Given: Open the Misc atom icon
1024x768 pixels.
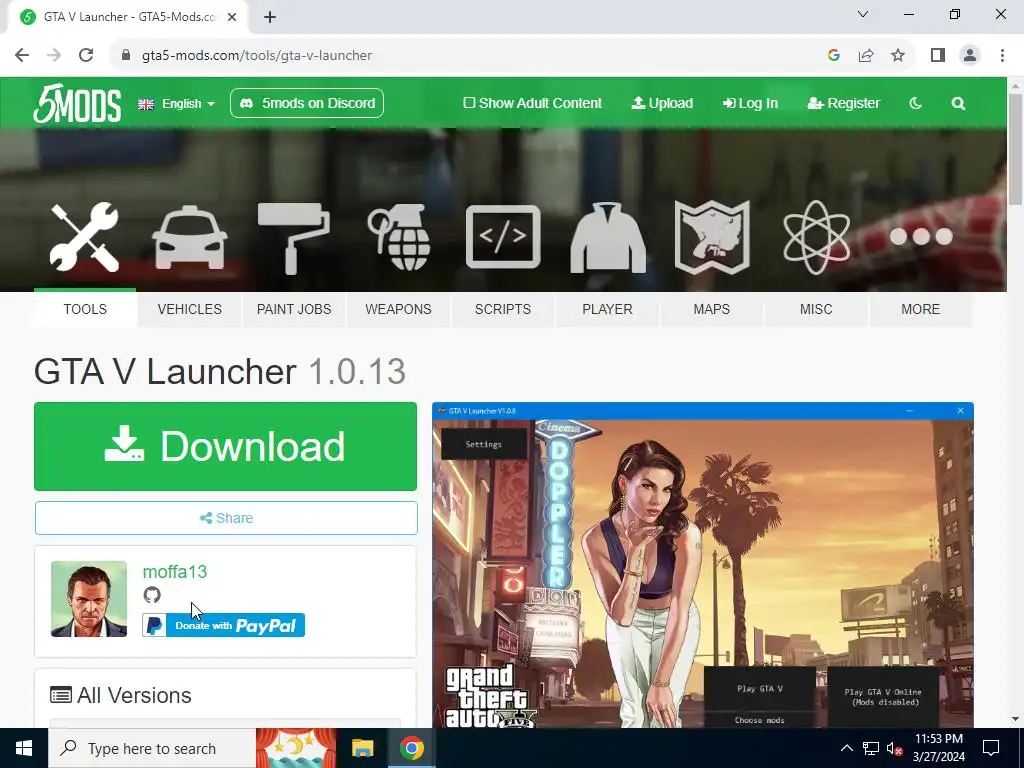Looking at the screenshot, I should (x=816, y=238).
